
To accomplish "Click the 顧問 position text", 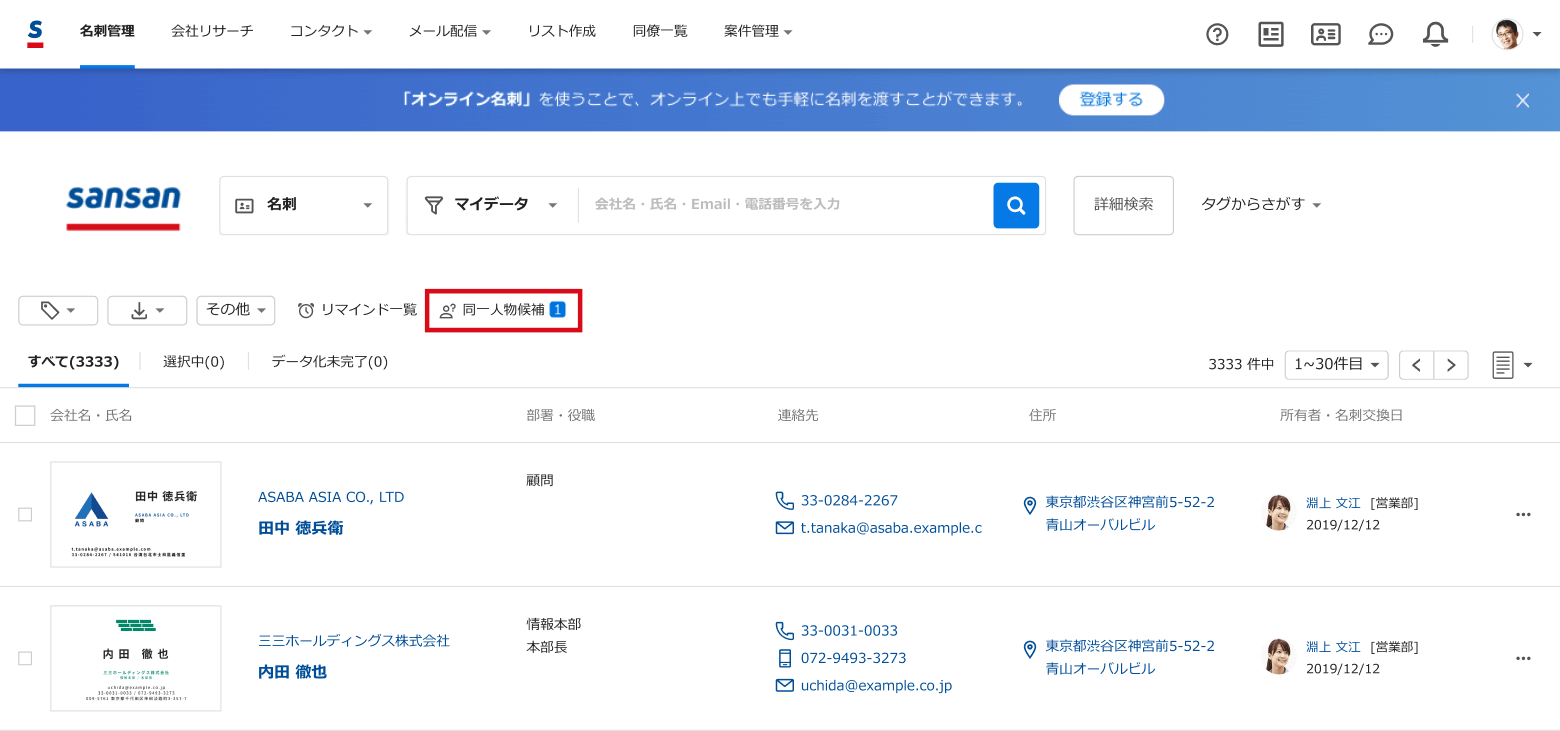I will [540, 480].
